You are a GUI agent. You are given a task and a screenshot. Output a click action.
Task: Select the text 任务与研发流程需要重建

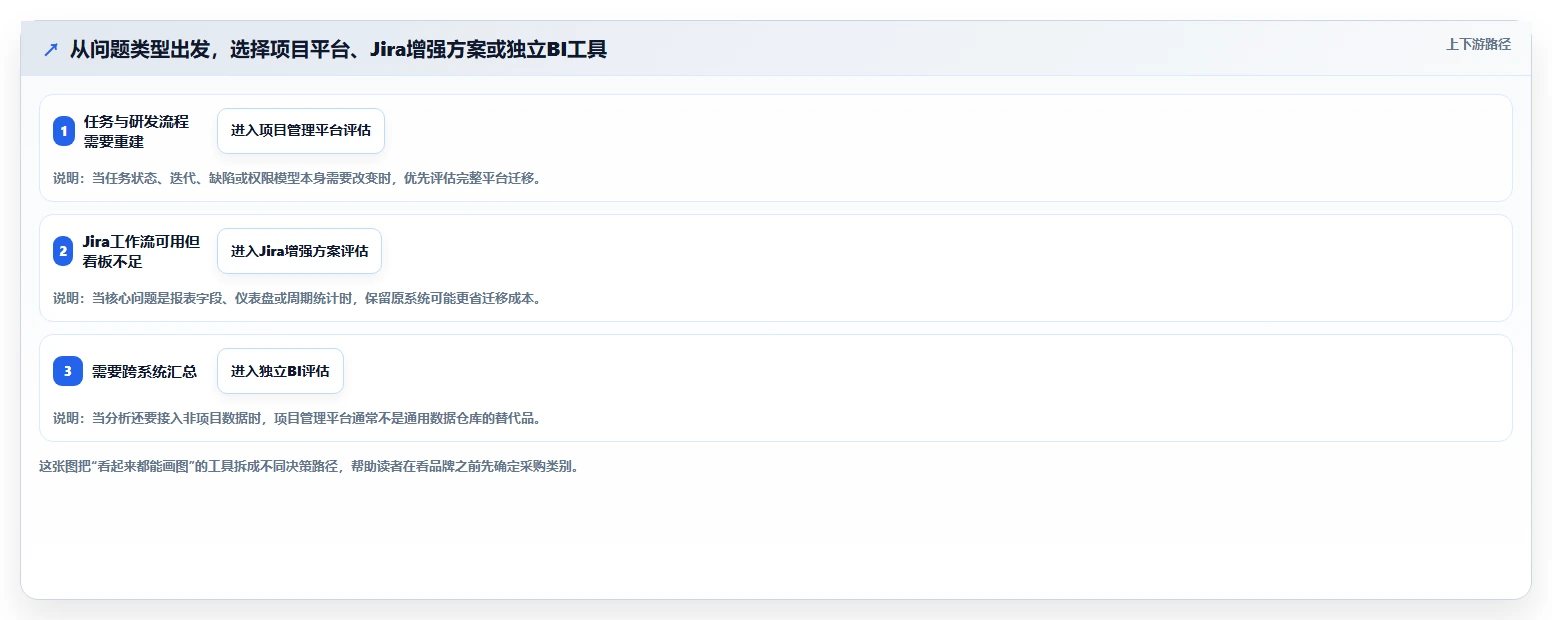137,131
